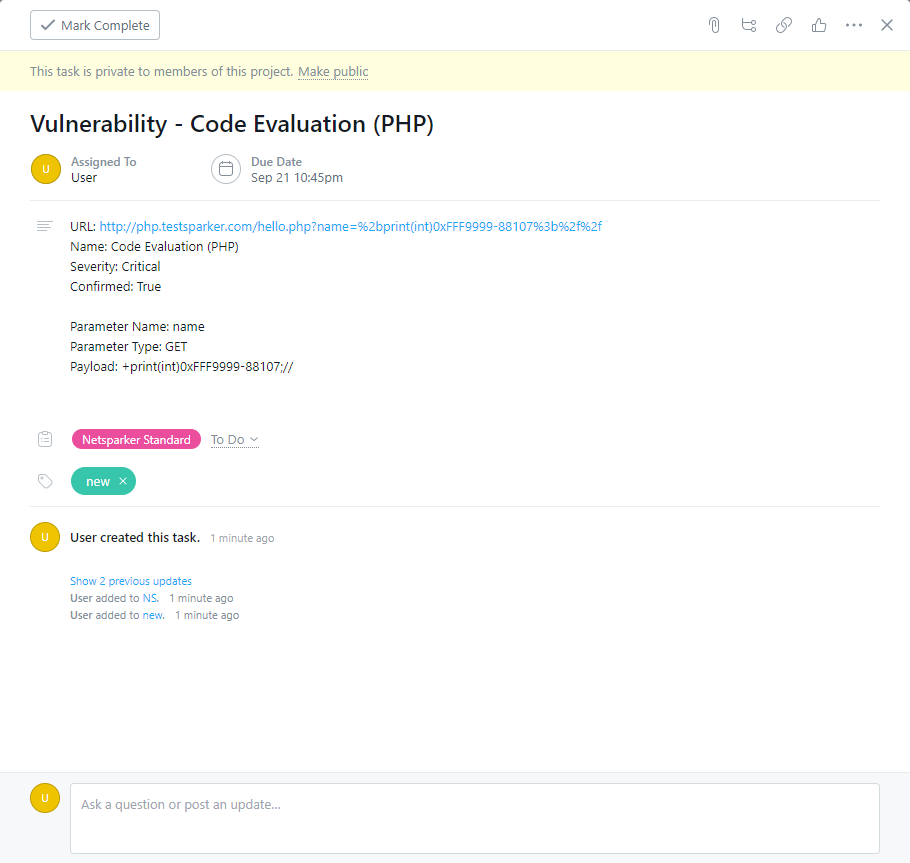
Task: Click the new link in the activity update
Action: pyautogui.click(x=152, y=614)
